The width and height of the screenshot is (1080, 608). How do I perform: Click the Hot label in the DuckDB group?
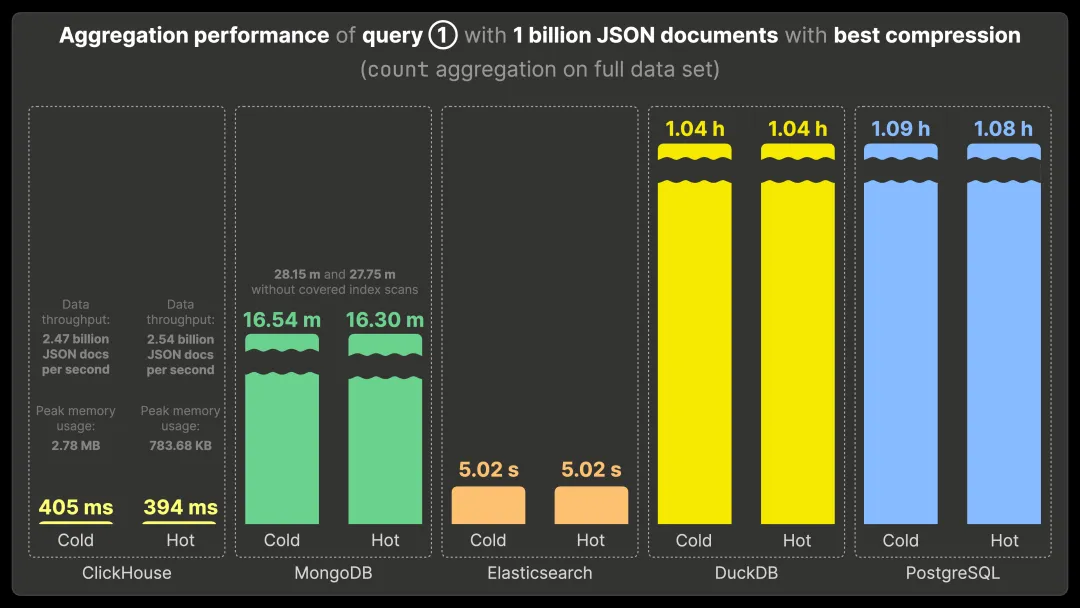coord(797,541)
